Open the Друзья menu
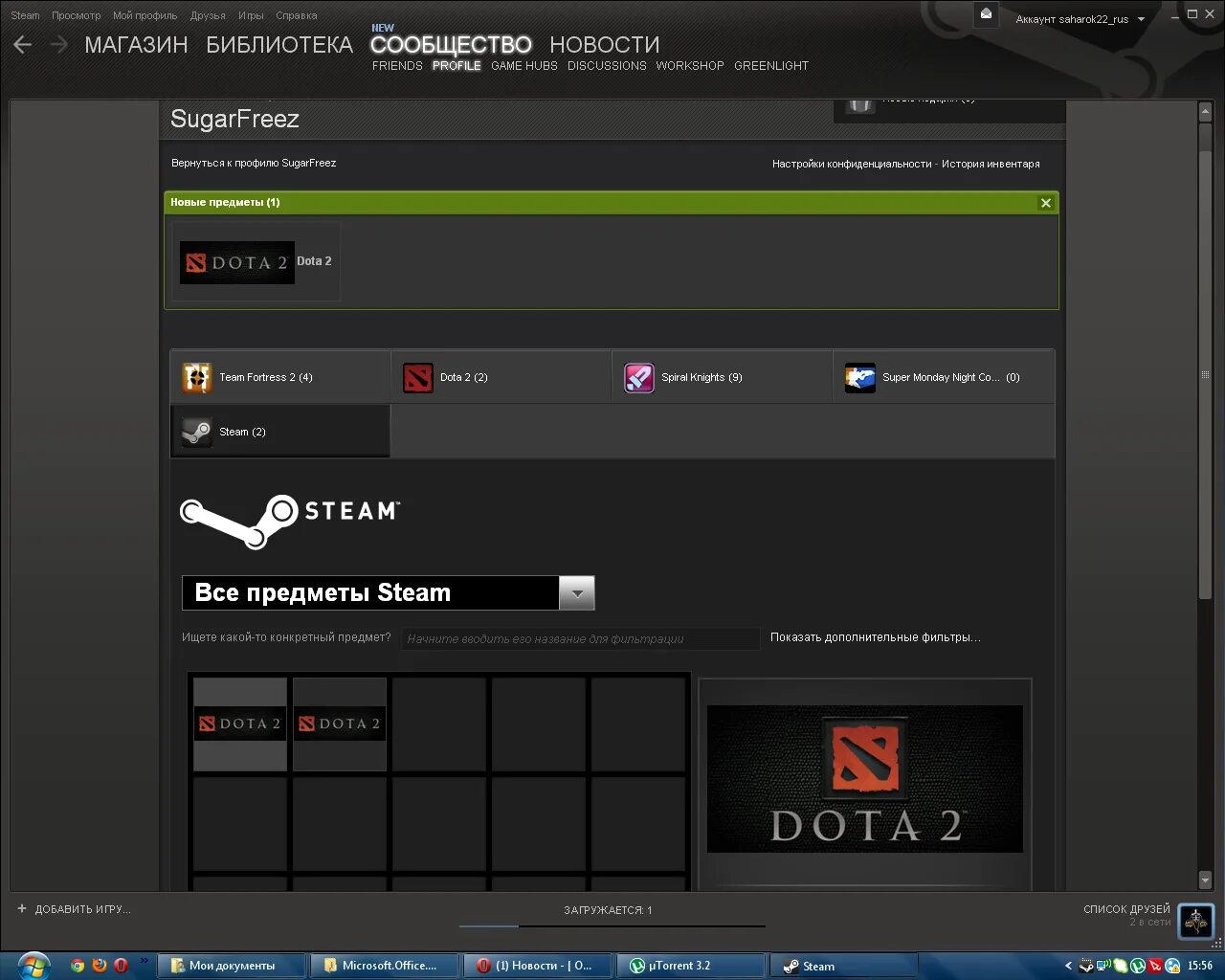Viewport: 1225px width, 980px height. (x=208, y=15)
